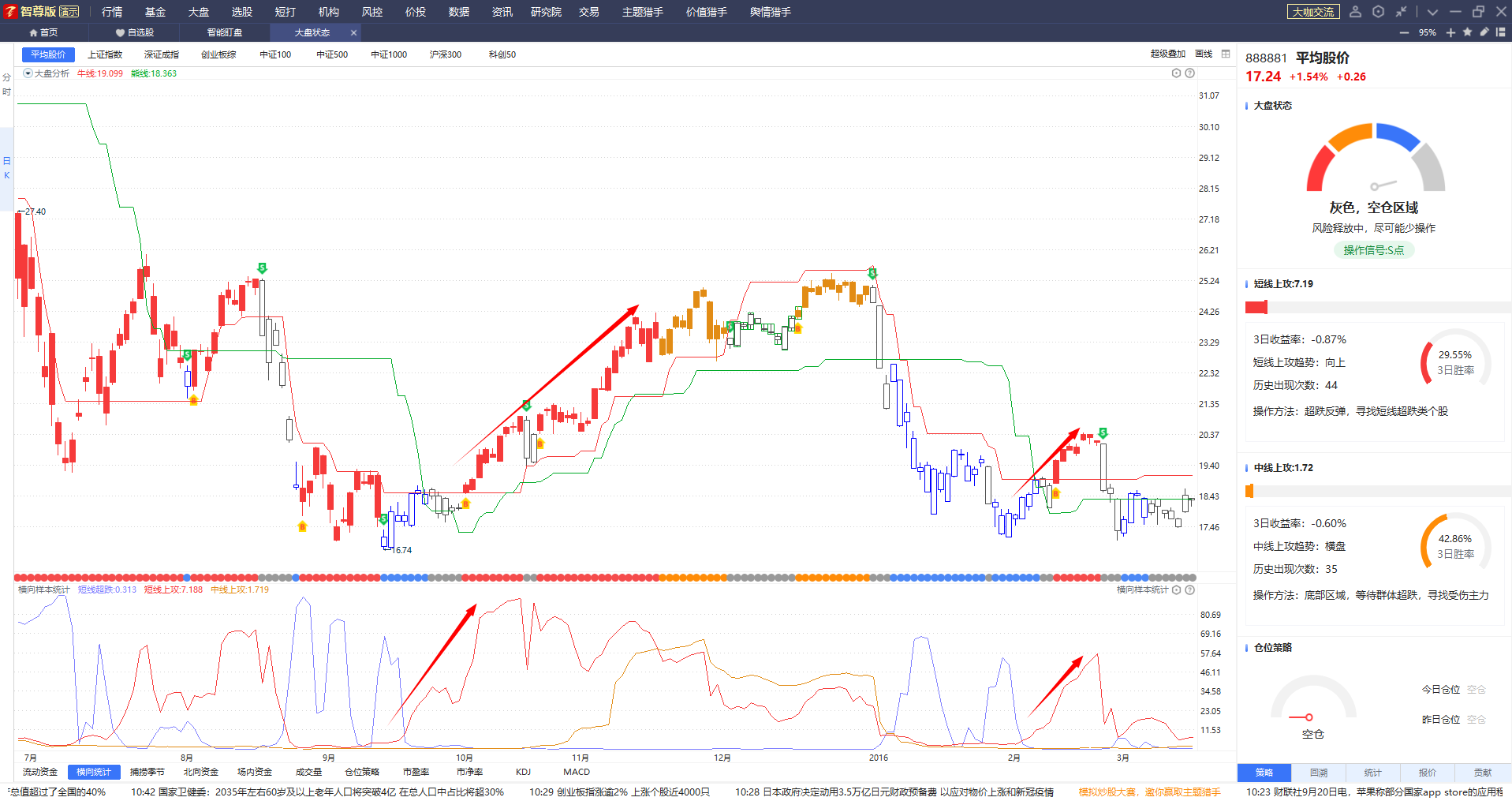Switch to 日K chart view on left

pyautogui.click(x=6, y=168)
